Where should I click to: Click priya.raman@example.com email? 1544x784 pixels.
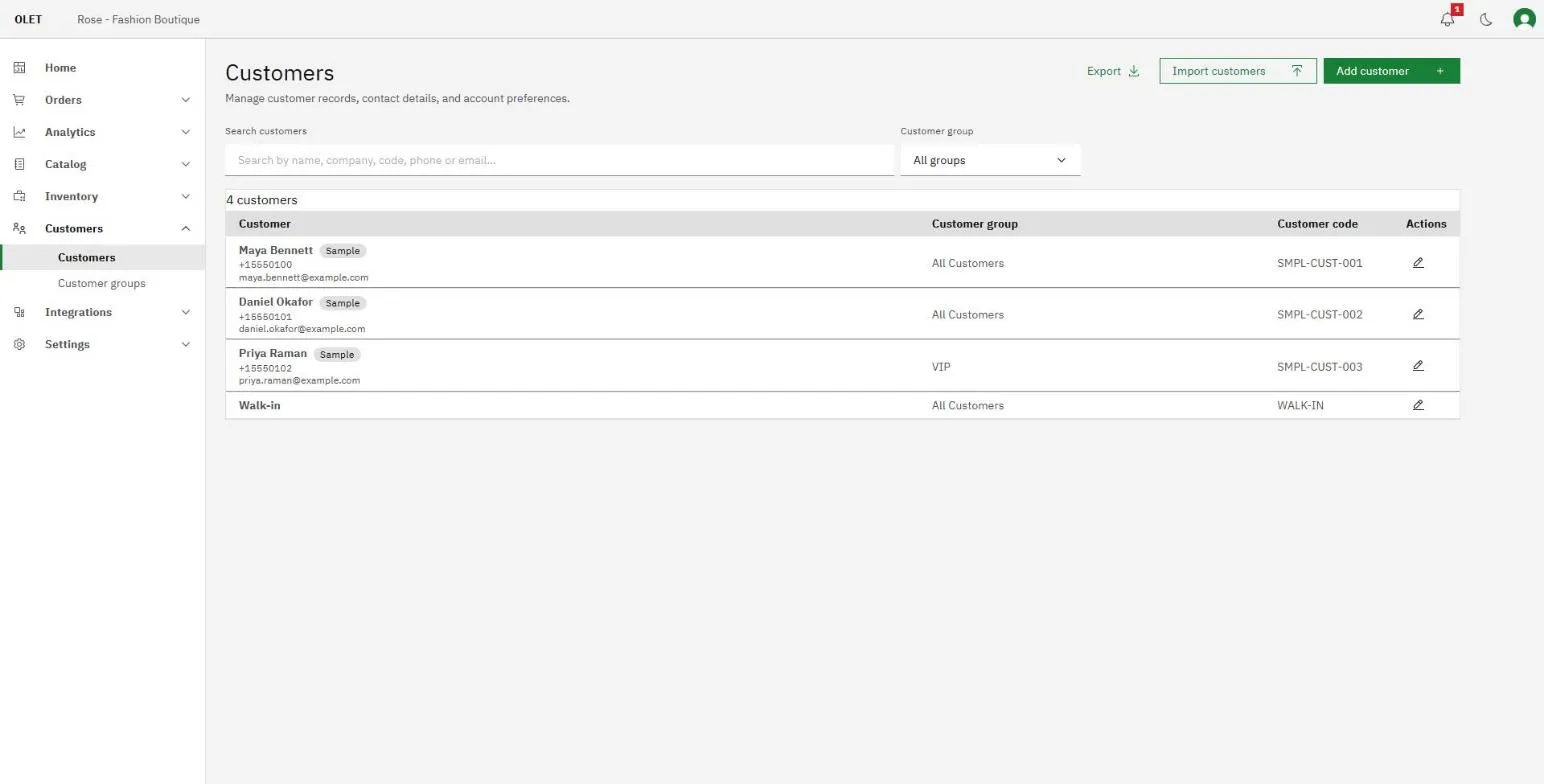(x=300, y=380)
